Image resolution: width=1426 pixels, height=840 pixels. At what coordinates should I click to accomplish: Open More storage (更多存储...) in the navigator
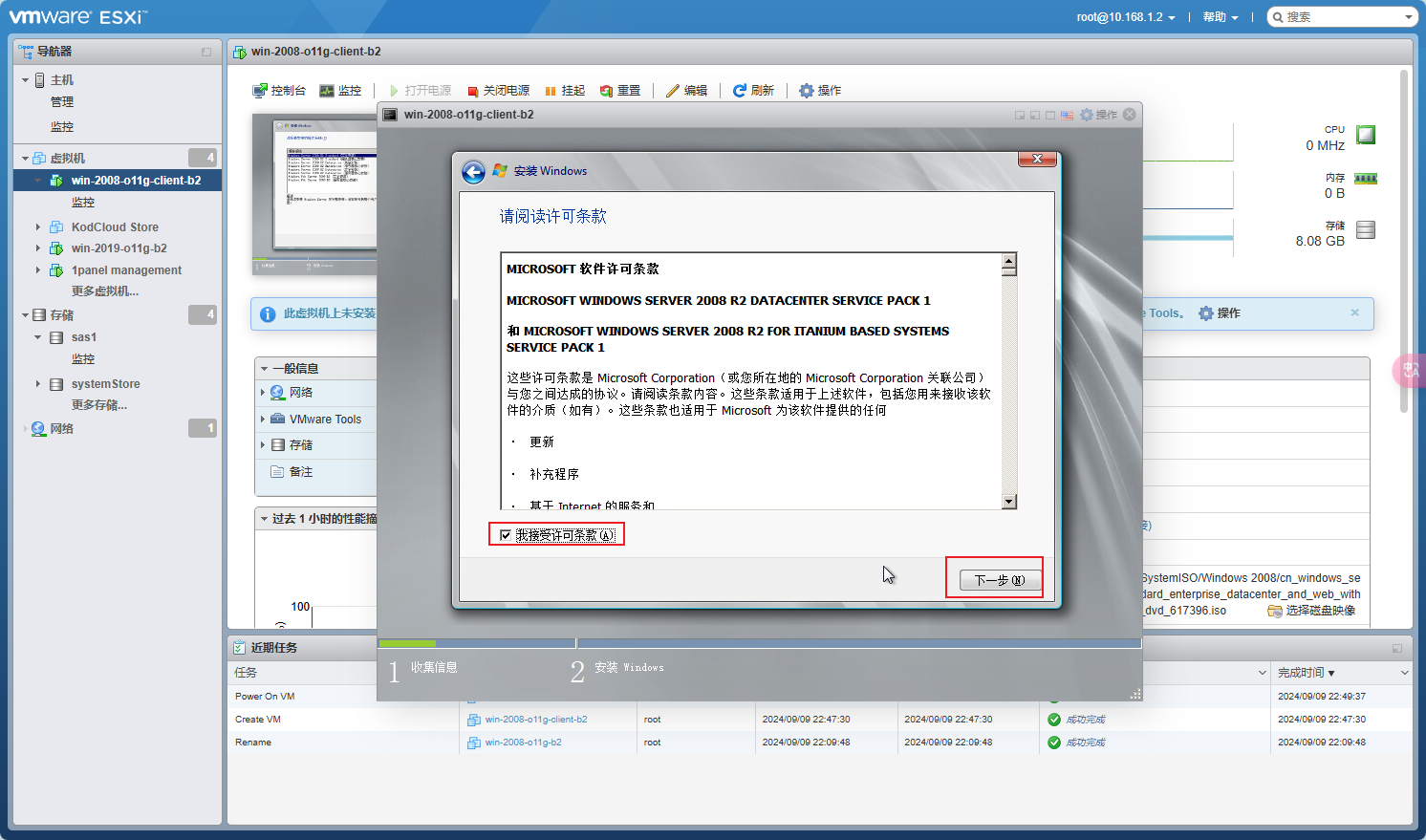tap(99, 405)
